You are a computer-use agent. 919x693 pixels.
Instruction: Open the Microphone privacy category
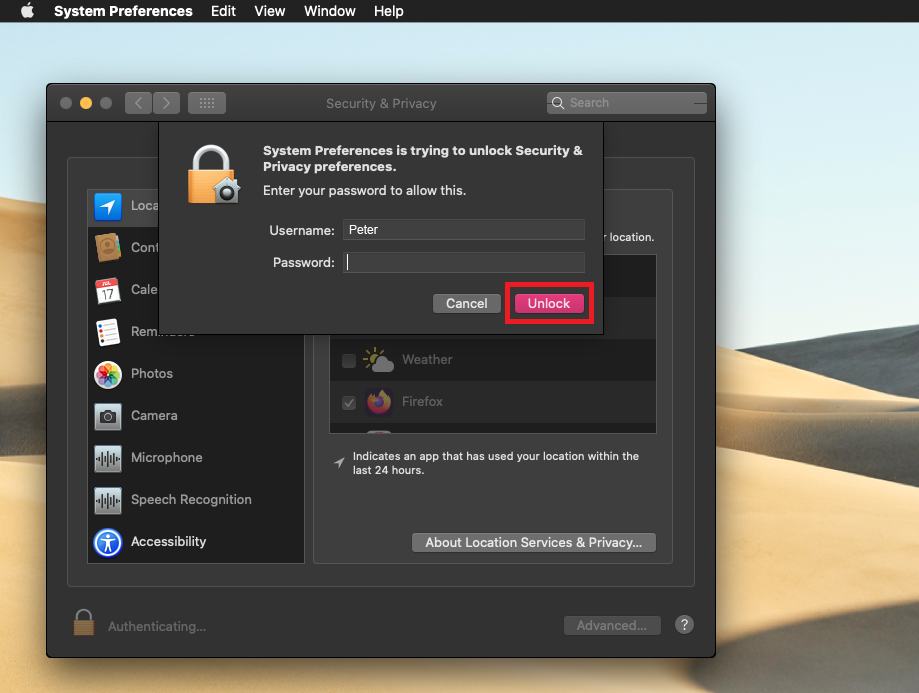tap(166, 458)
